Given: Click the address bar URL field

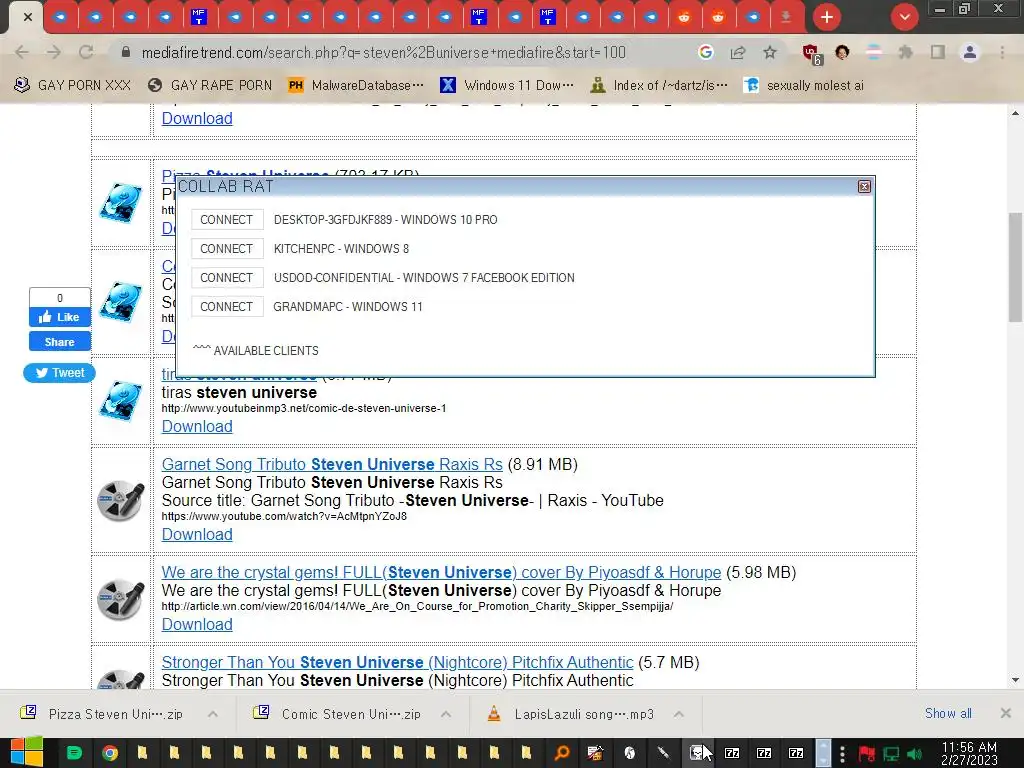Looking at the screenshot, I should tap(383, 52).
